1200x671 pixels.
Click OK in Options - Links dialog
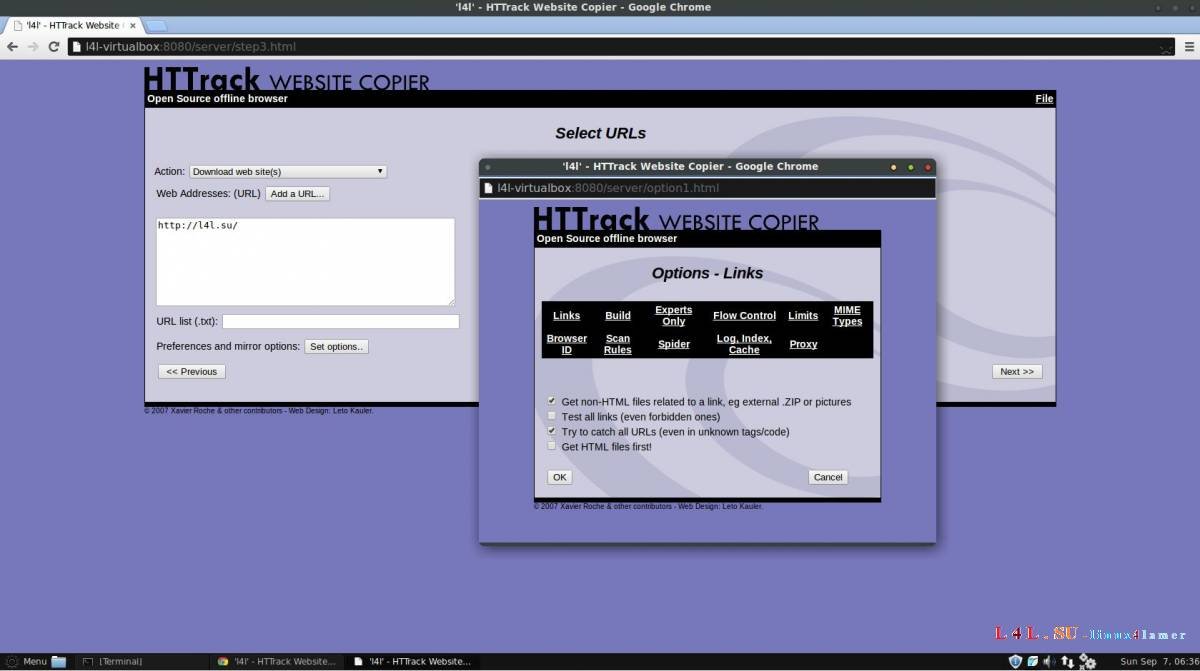560,477
